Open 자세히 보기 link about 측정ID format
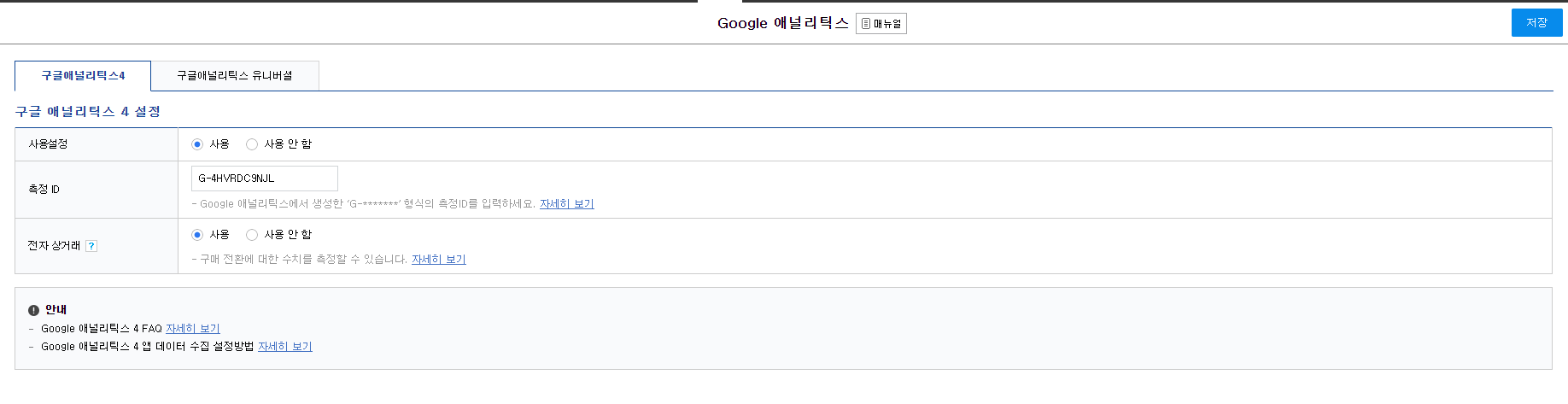The image size is (1568, 404). click(x=567, y=204)
